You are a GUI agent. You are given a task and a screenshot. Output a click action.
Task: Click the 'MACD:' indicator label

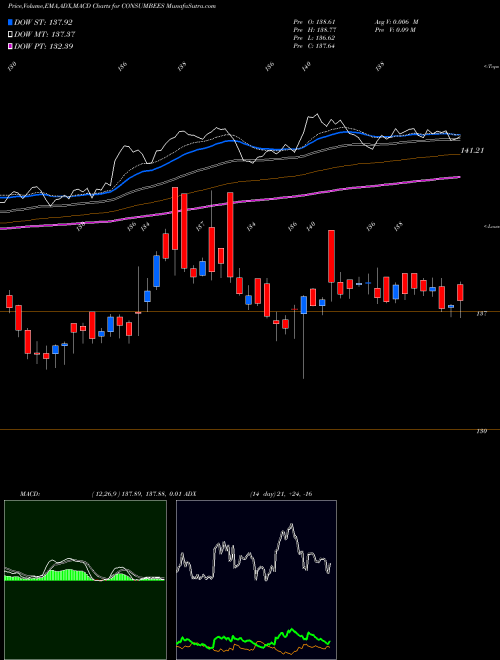pos(30,494)
